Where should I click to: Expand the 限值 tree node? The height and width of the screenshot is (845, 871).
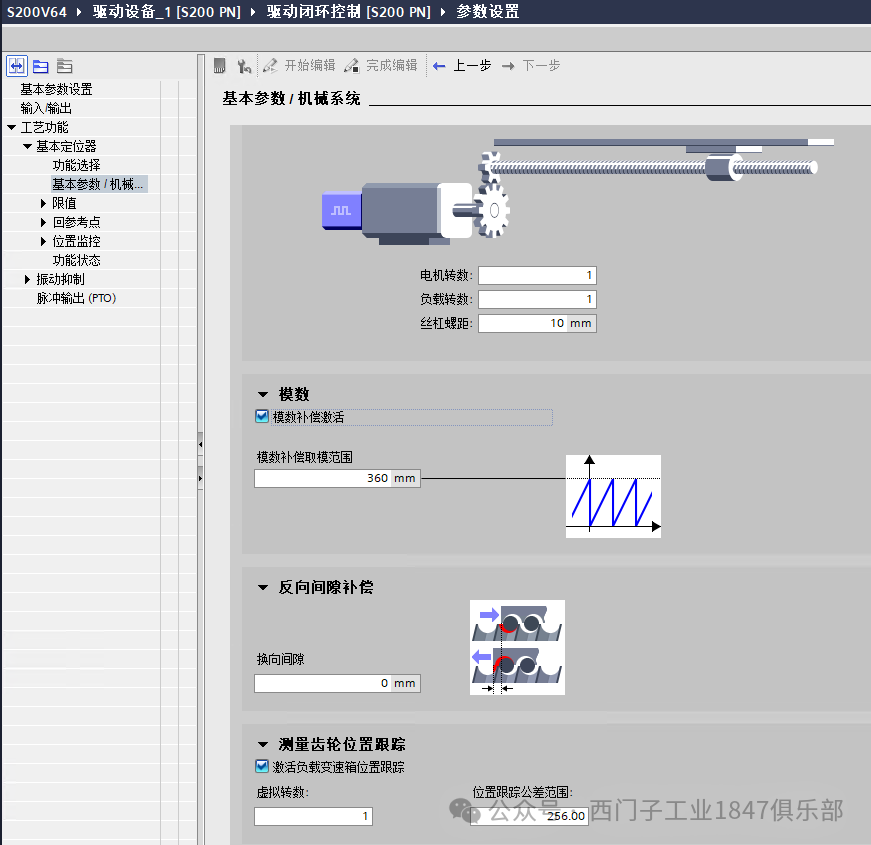coord(43,203)
